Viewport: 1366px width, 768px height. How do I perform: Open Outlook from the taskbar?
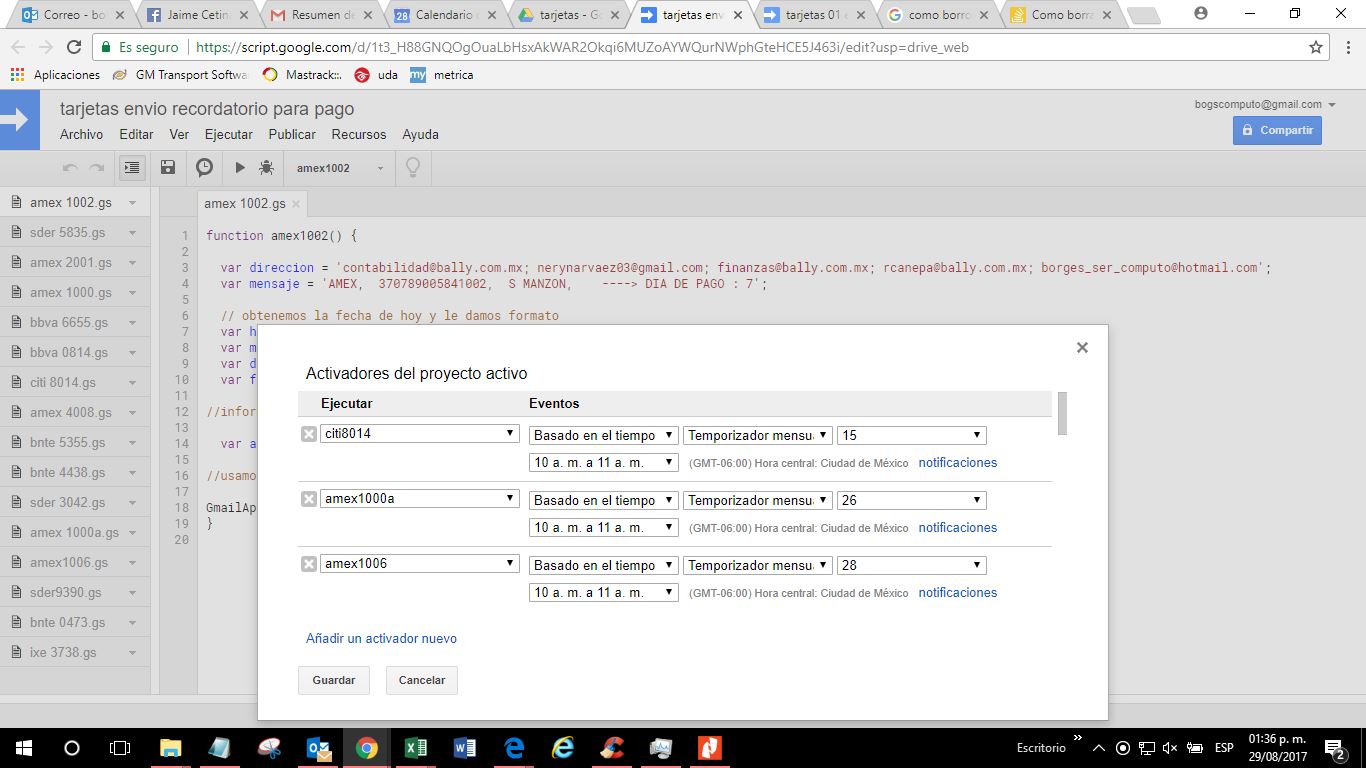tap(318, 747)
